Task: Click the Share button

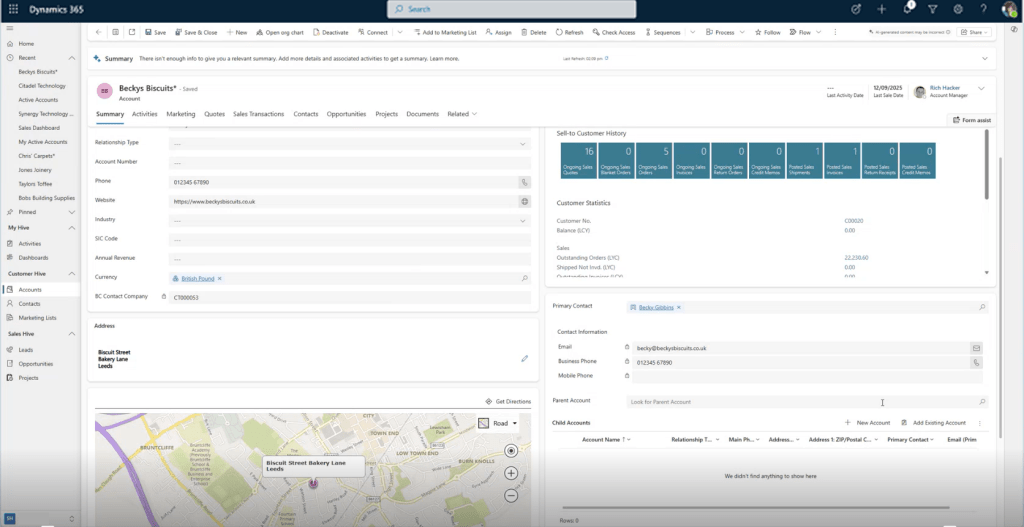Action: (974, 32)
